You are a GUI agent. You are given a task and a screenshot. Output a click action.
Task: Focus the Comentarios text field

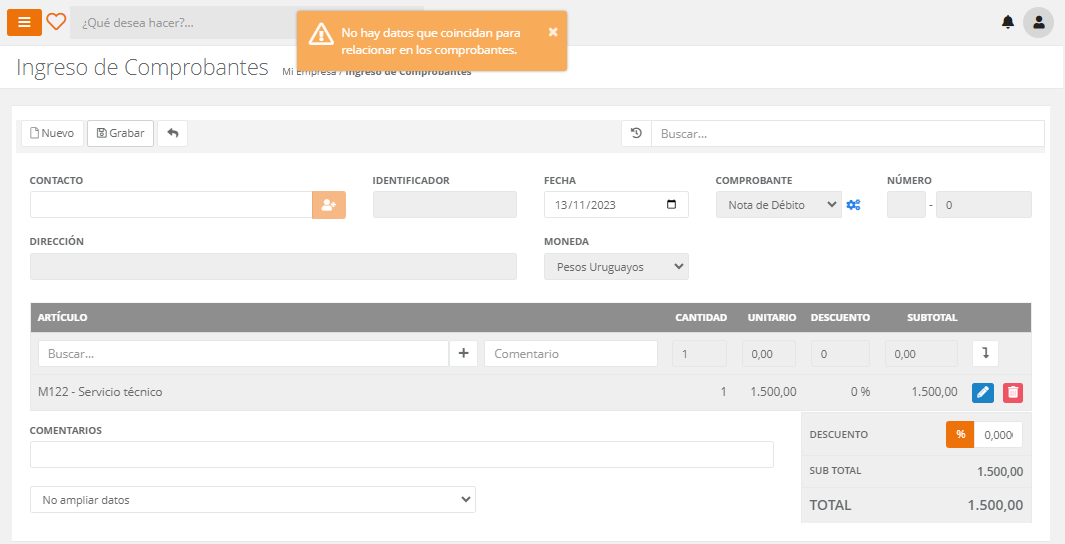pyautogui.click(x=401, y=455)
